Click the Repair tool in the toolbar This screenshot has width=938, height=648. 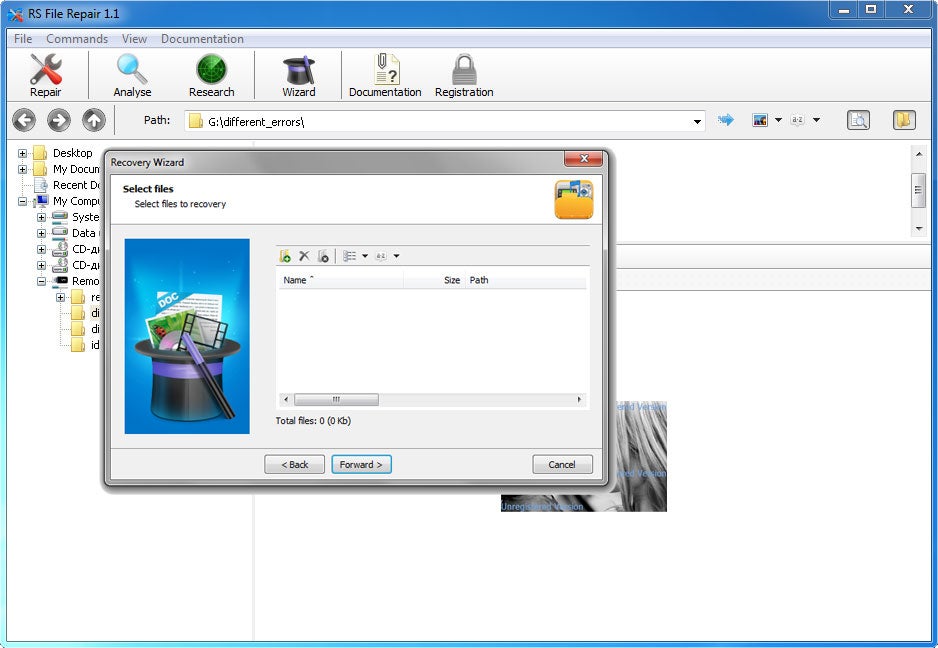click(45, 75)
